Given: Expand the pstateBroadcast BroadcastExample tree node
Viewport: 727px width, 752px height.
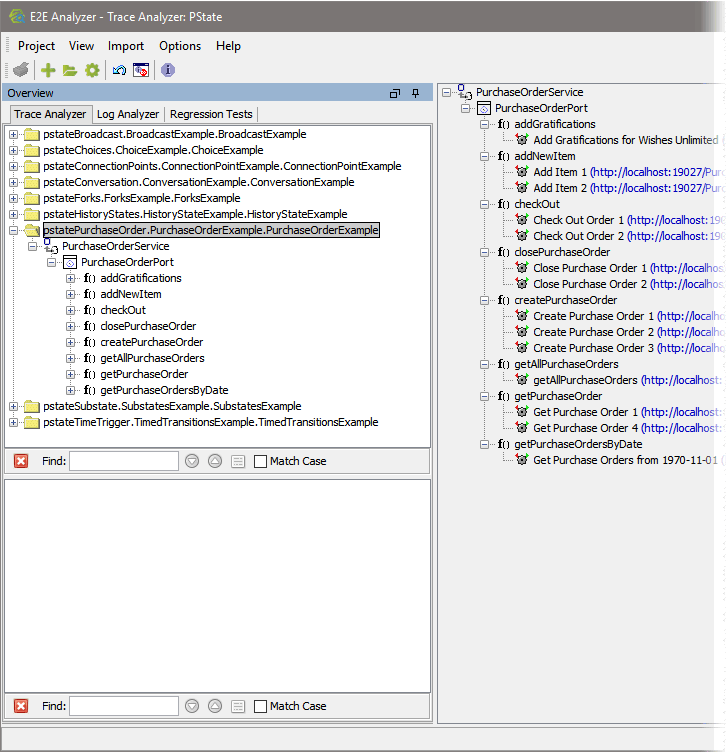Looking at the screenshot, I should click(x=14, y=134).
